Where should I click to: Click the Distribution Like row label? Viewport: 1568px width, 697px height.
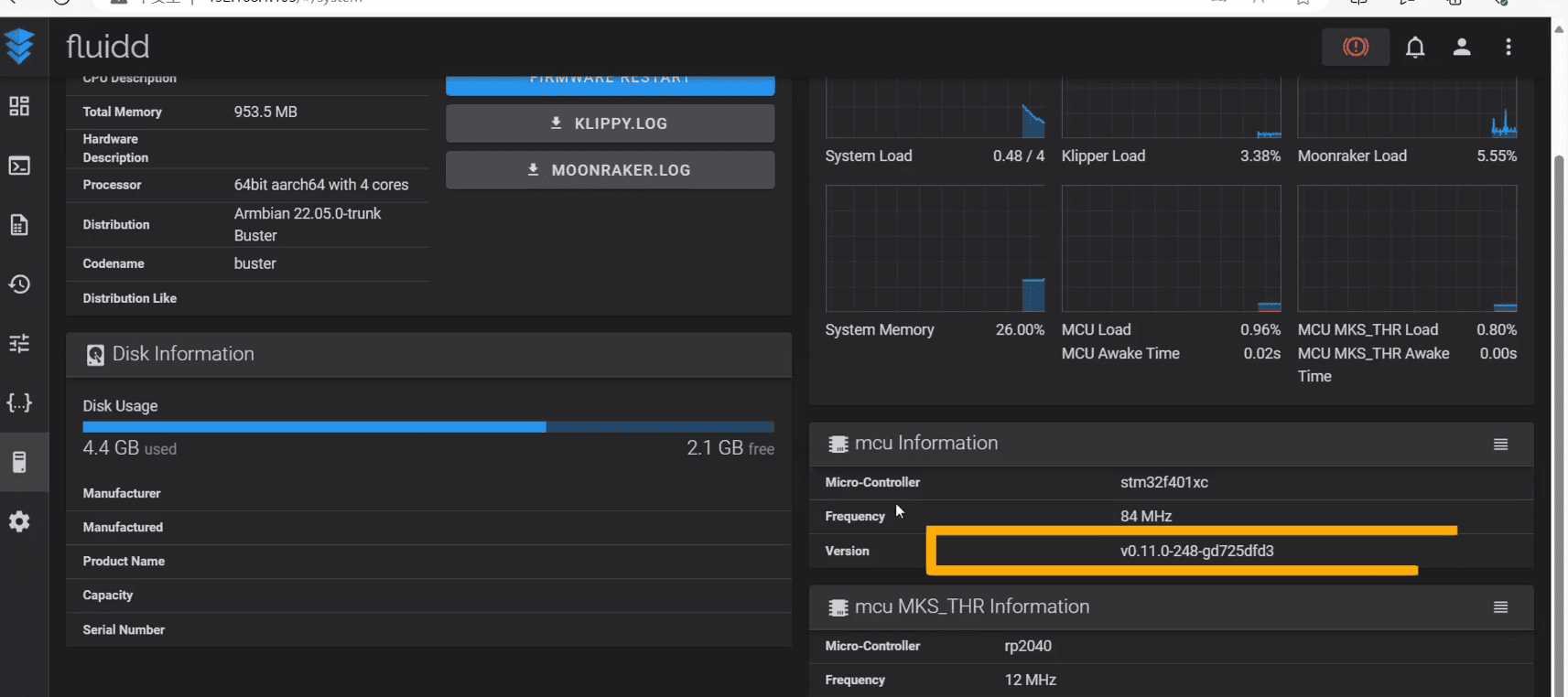(129, 298)
